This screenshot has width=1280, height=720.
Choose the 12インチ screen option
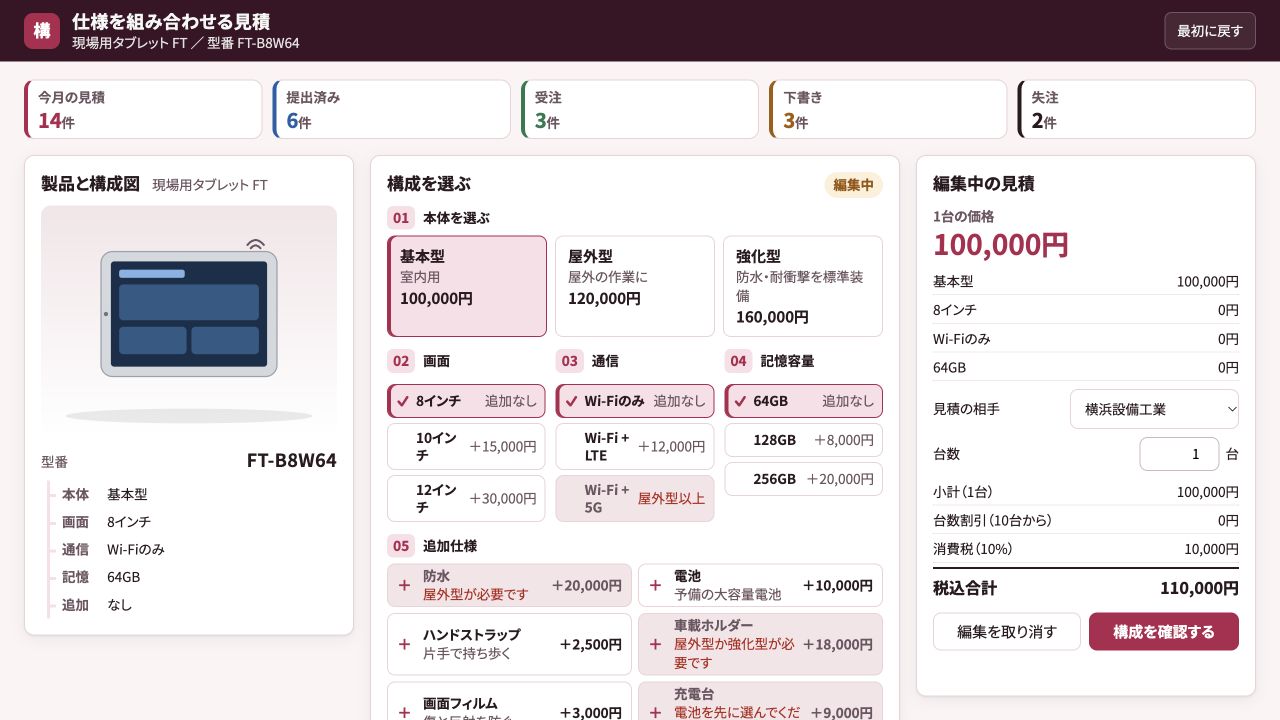466,499
